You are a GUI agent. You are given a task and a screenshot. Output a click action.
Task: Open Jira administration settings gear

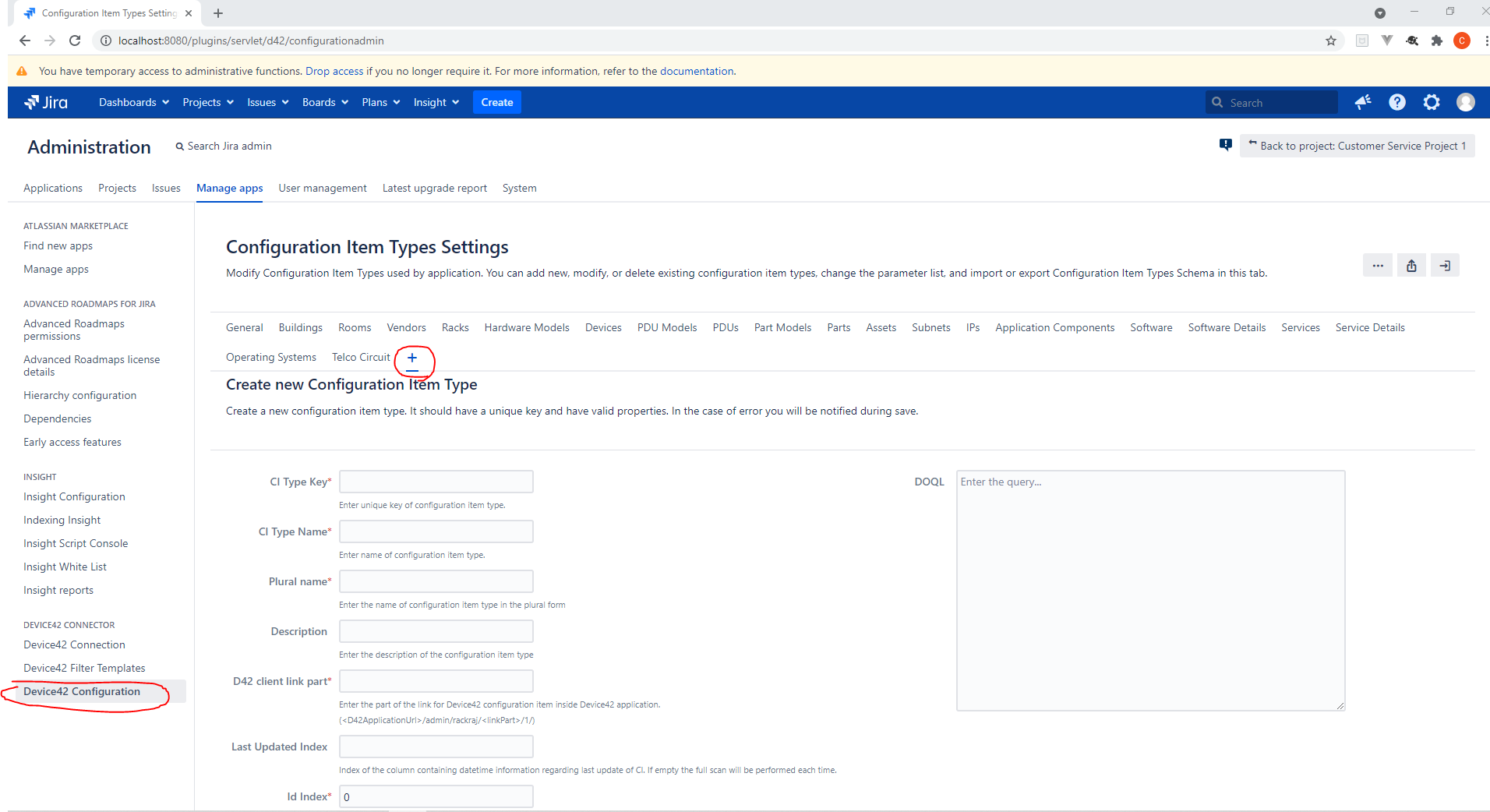[x=1432, y=102]
